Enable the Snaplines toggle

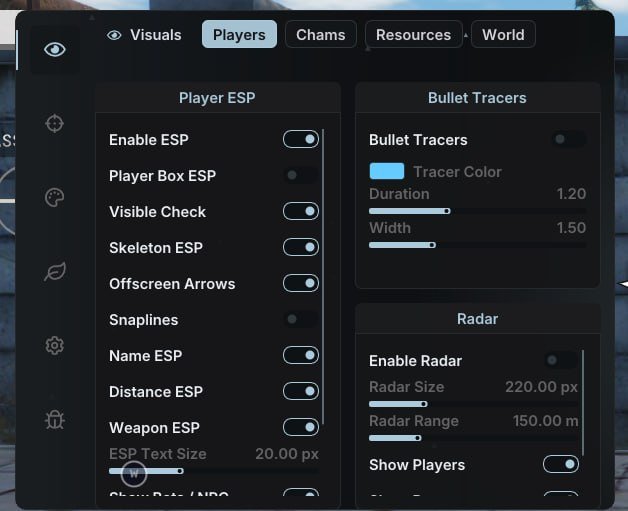click(301, 319)
